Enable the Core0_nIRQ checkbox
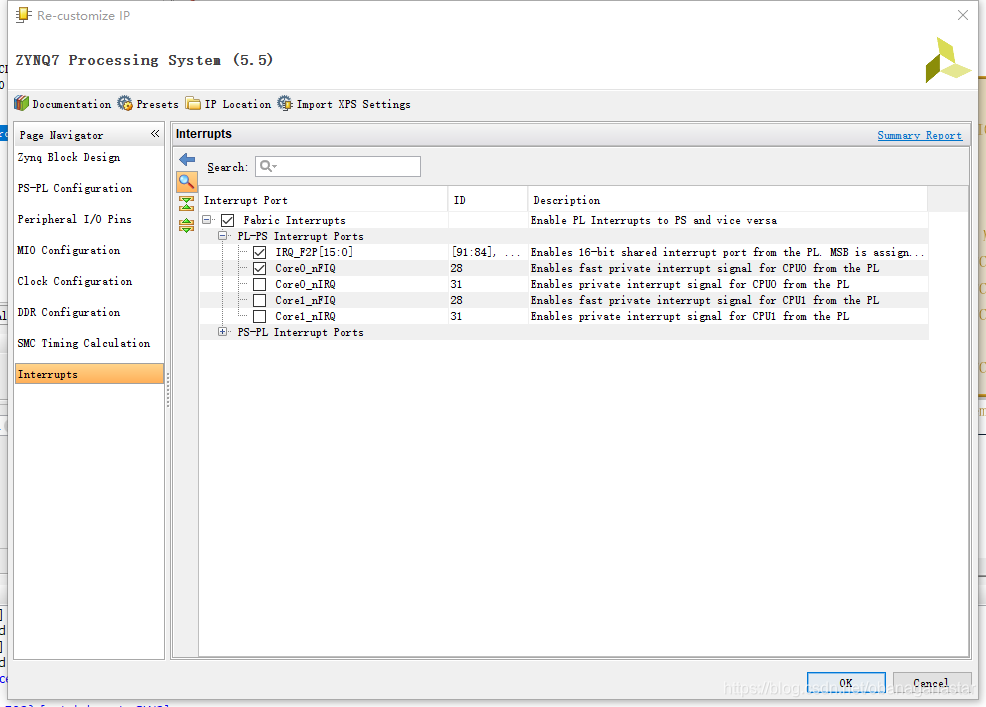This screenshot has height=707, width=986. click(x=259, y=284)
